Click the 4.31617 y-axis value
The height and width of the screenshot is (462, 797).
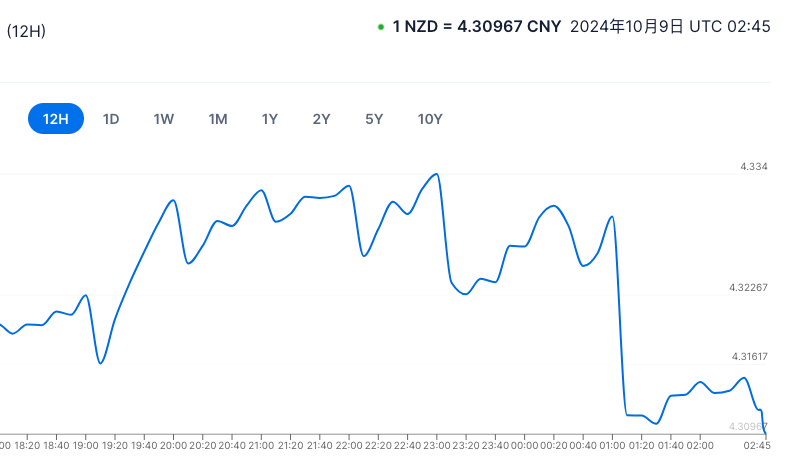749,357
